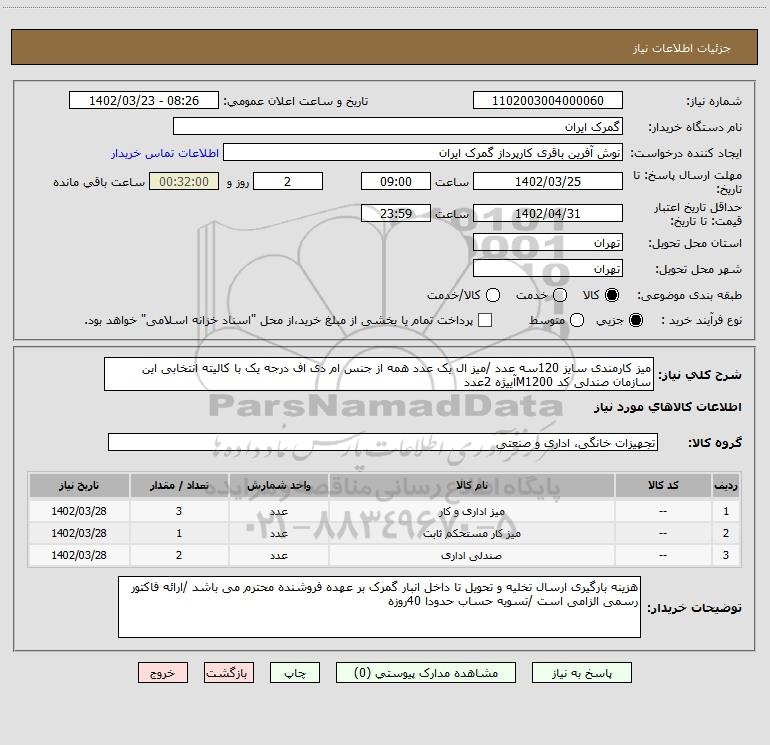Click the date 1402/03/28 in row 3

click(79, 555)
